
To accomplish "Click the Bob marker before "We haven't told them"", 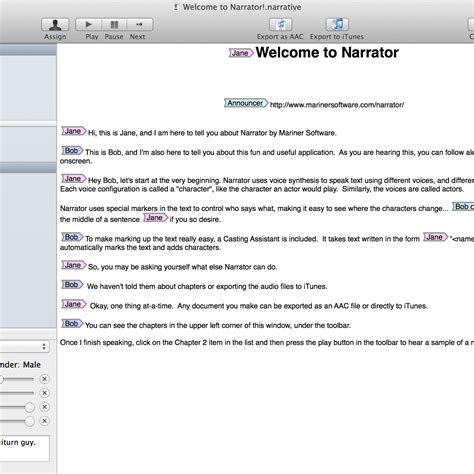I will 72,285.
